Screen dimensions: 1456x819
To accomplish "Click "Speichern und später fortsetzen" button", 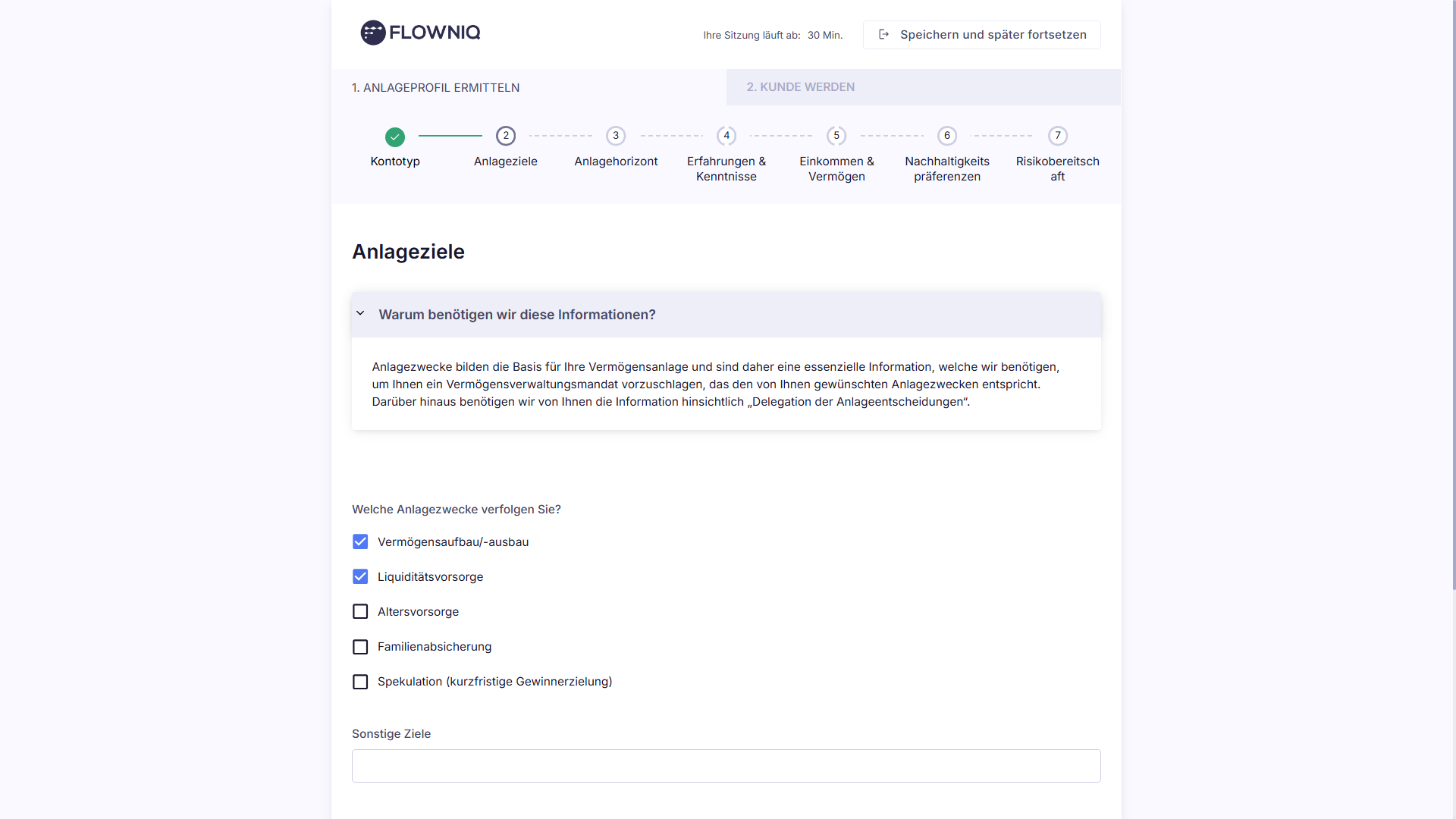I will tap(981, 35).
